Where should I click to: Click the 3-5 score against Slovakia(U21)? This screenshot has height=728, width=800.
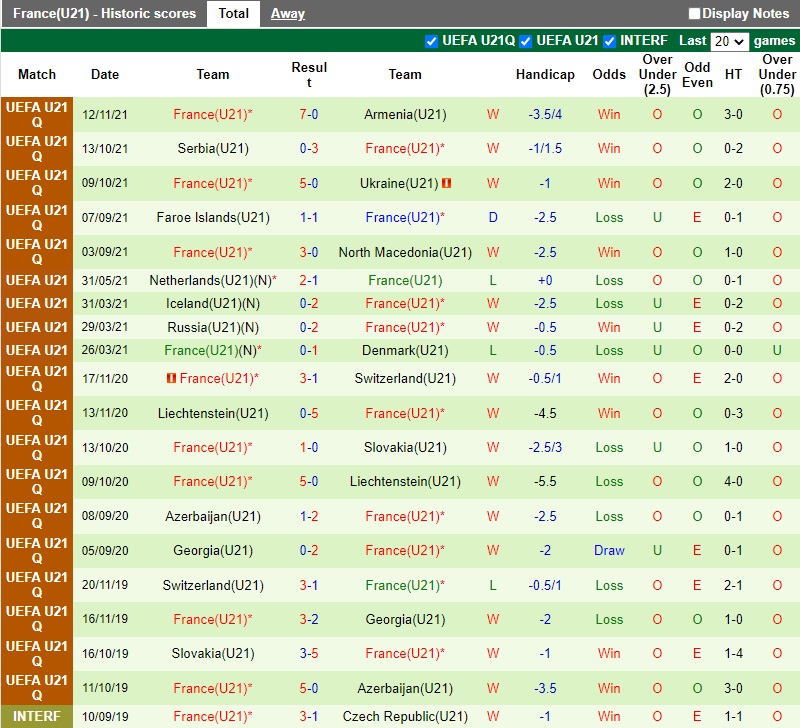pos(309,653)
